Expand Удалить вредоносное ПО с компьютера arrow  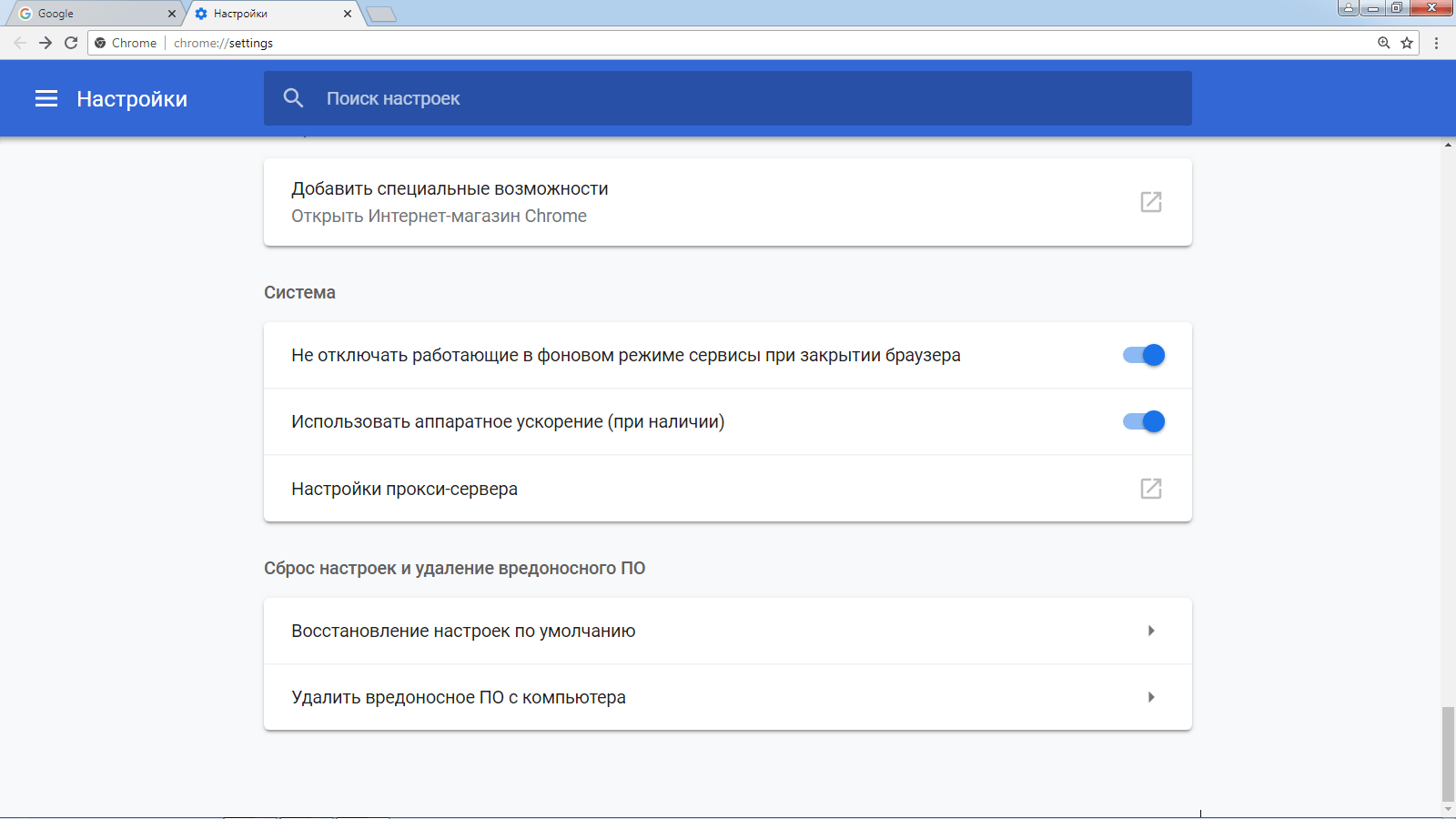click(1151, 697)
